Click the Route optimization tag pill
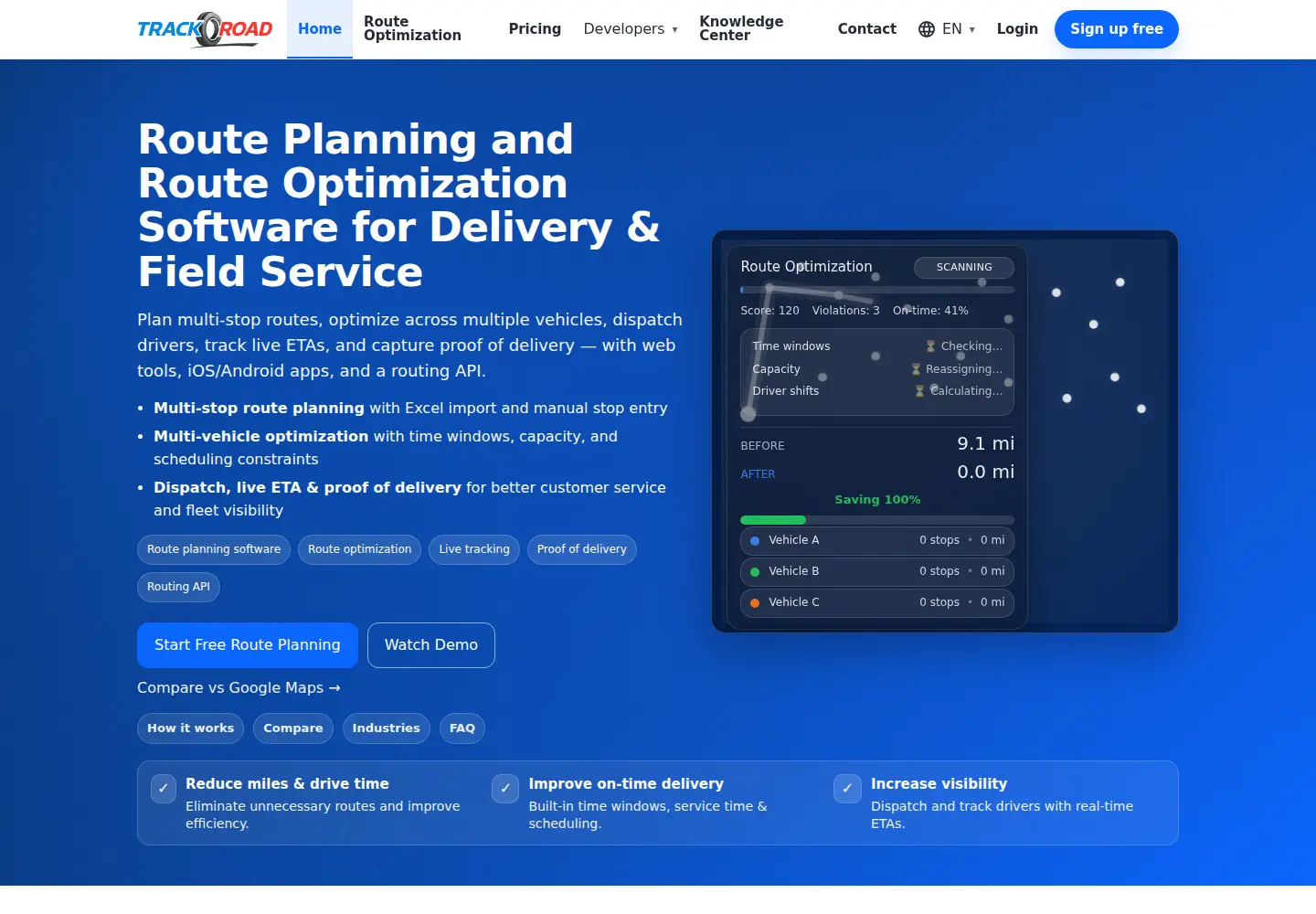Viewport: 1316px width, 914px height. pos(360,549)
